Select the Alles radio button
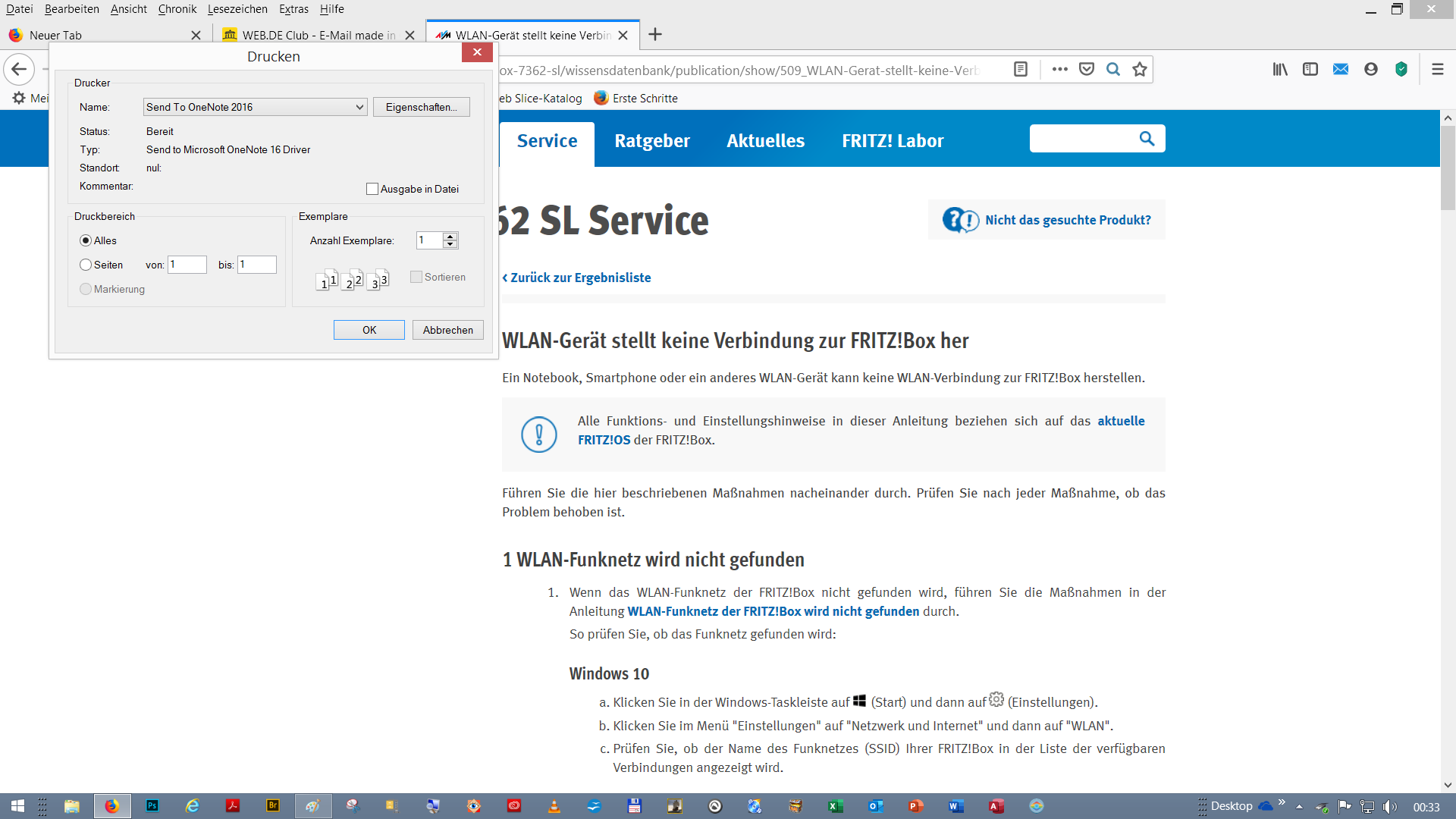 [x=86, y=240]
